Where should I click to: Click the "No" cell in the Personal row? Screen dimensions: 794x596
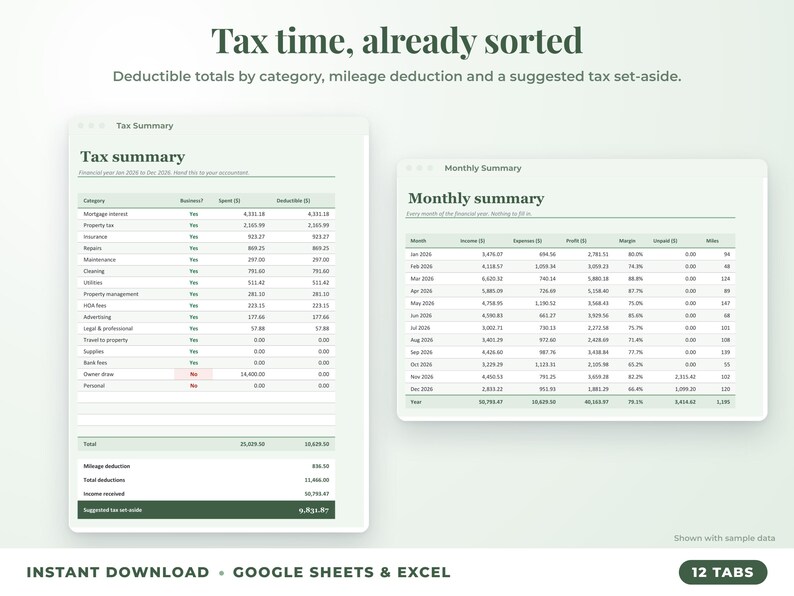[193, 386]
